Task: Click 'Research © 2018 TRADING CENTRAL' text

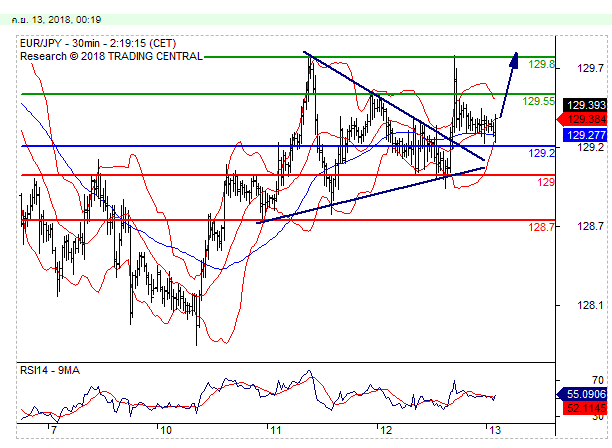Action: tap(111, 57)
